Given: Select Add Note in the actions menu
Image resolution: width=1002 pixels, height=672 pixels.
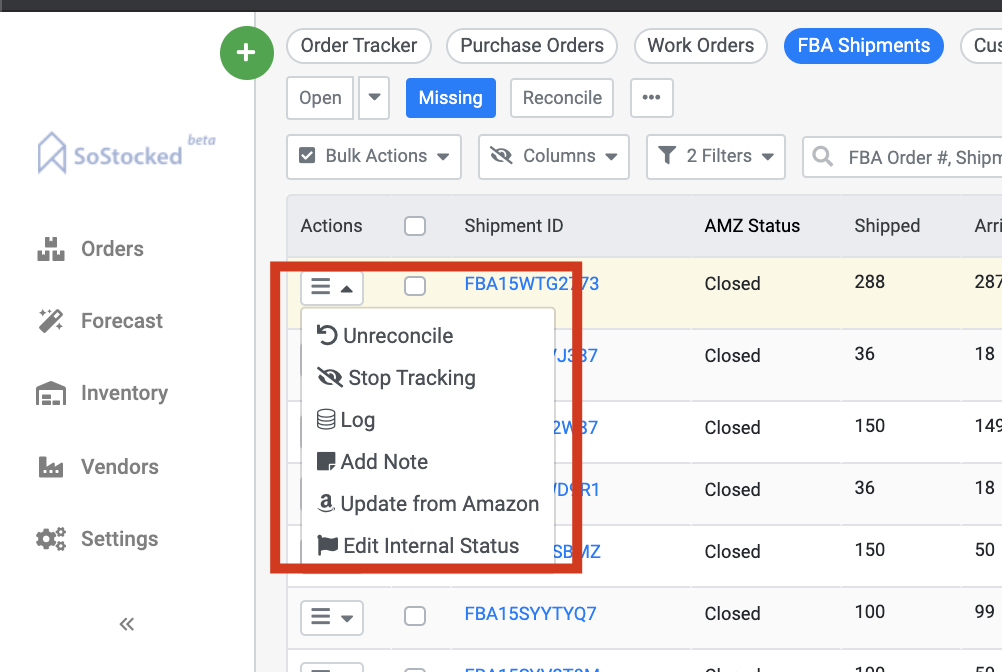Looking at the screenshot, I should 372,461.
